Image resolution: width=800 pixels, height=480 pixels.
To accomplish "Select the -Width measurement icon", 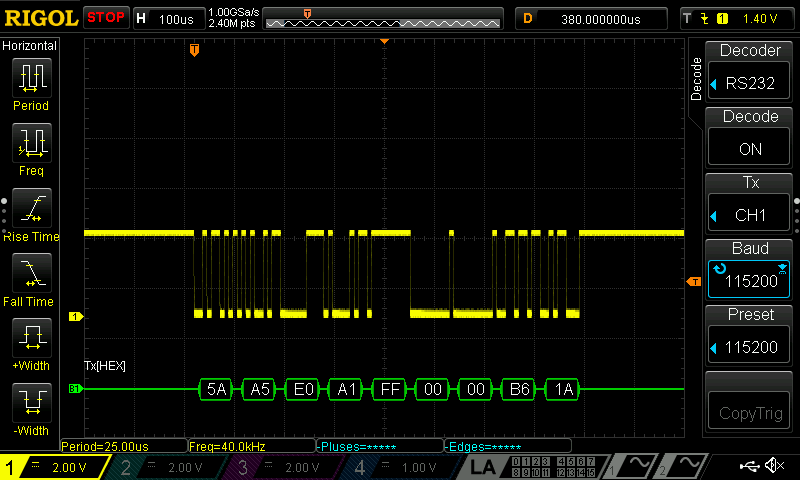I will pyautogui.click(x=30, y=403).
